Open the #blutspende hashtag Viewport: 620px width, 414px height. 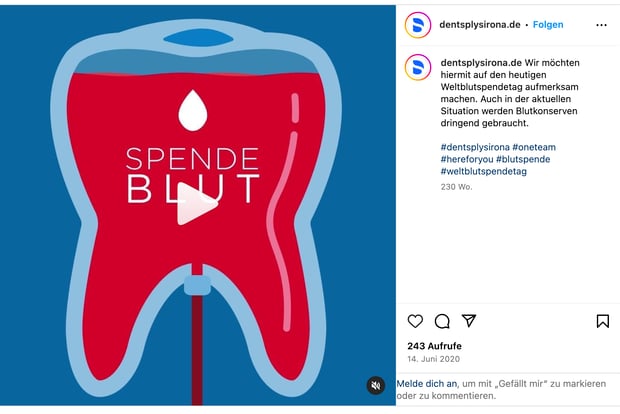[523, 159]
